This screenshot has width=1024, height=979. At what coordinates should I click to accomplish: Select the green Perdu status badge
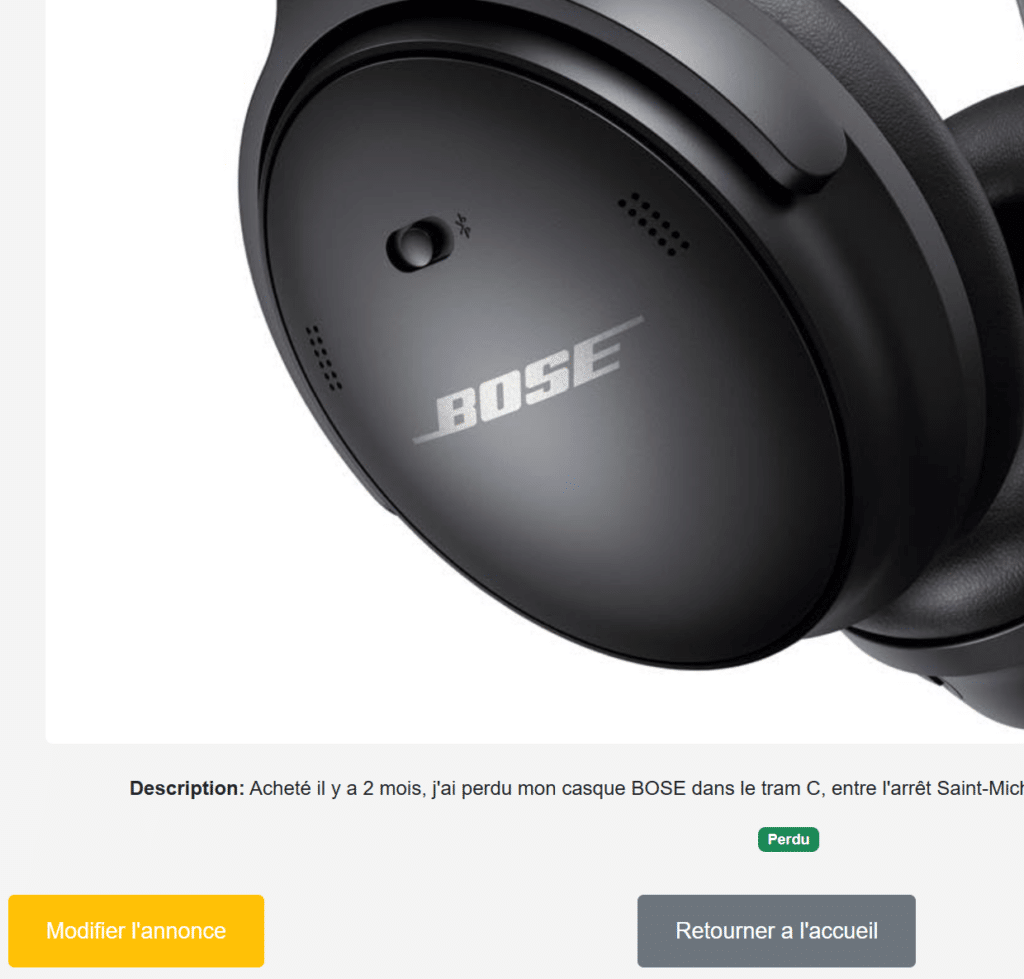[788, 839]
